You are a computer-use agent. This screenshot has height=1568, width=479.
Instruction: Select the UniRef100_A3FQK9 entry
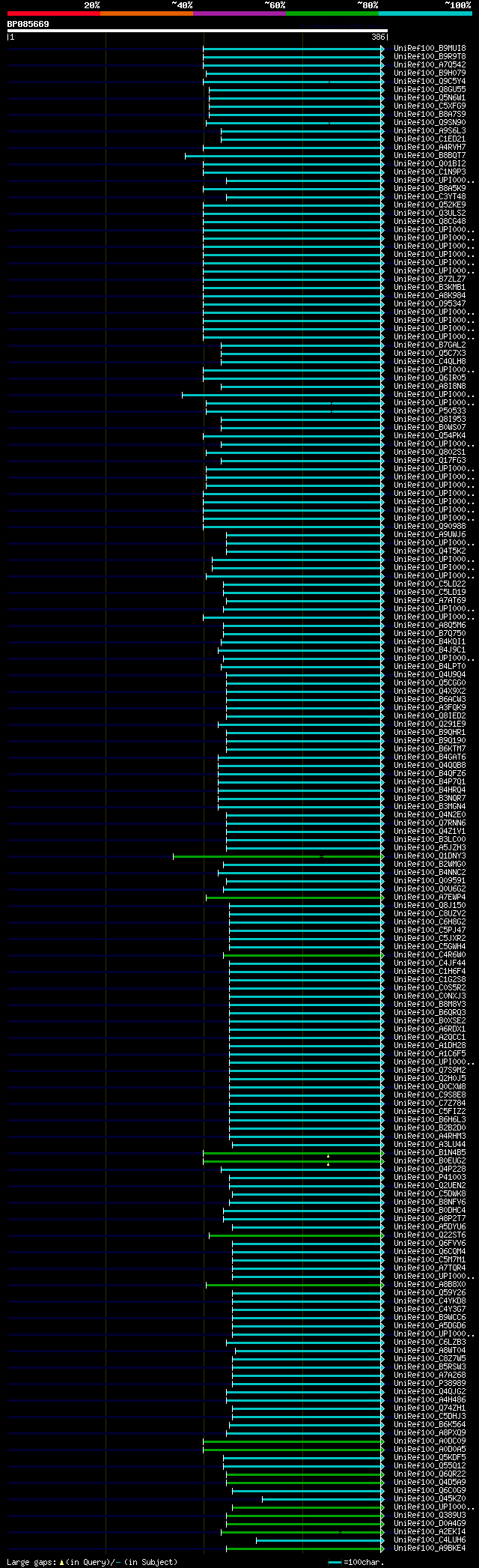[430, 708]
